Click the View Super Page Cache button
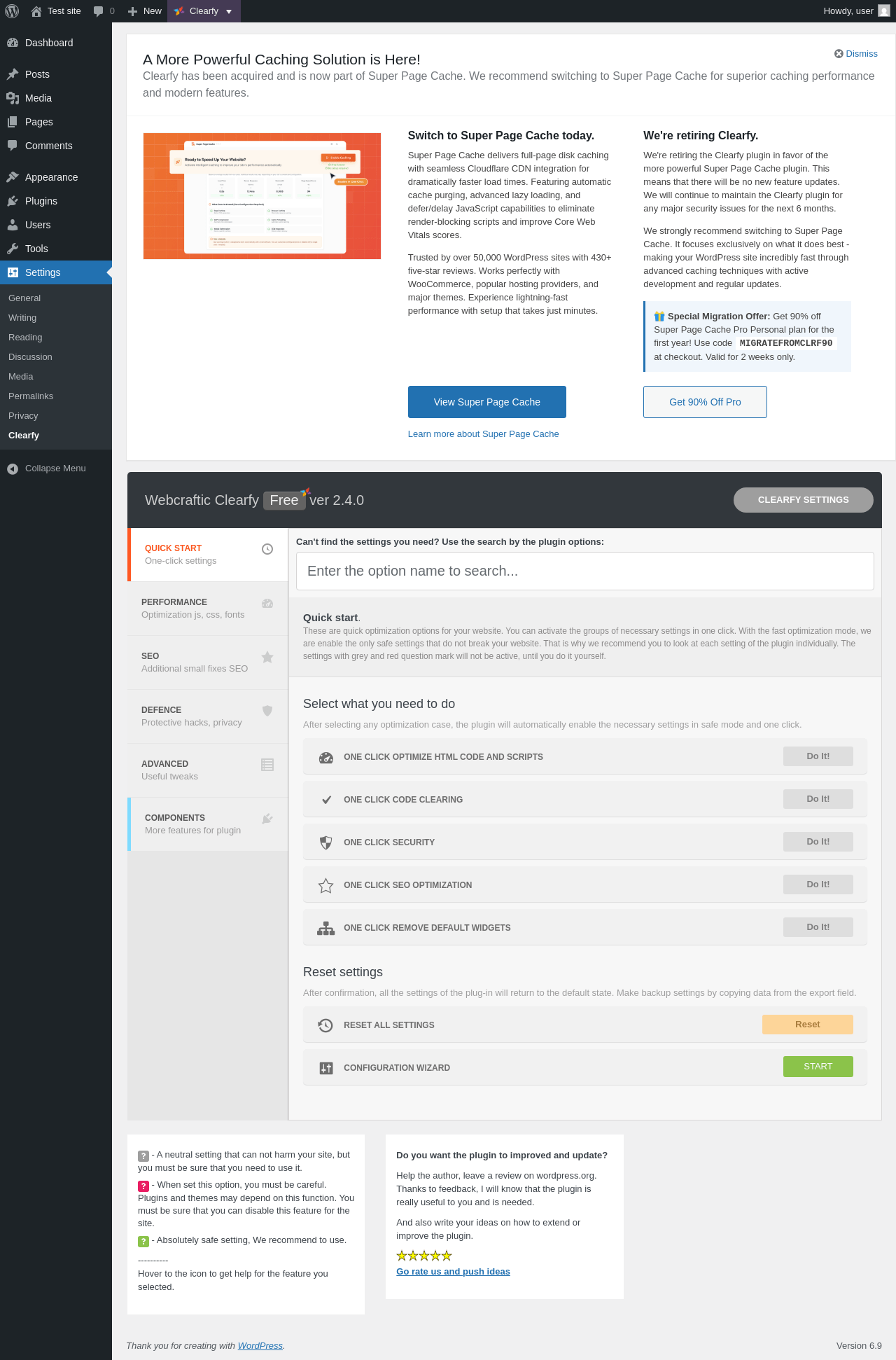This screenshot has width=896, height=1360. tap(487, 402)
